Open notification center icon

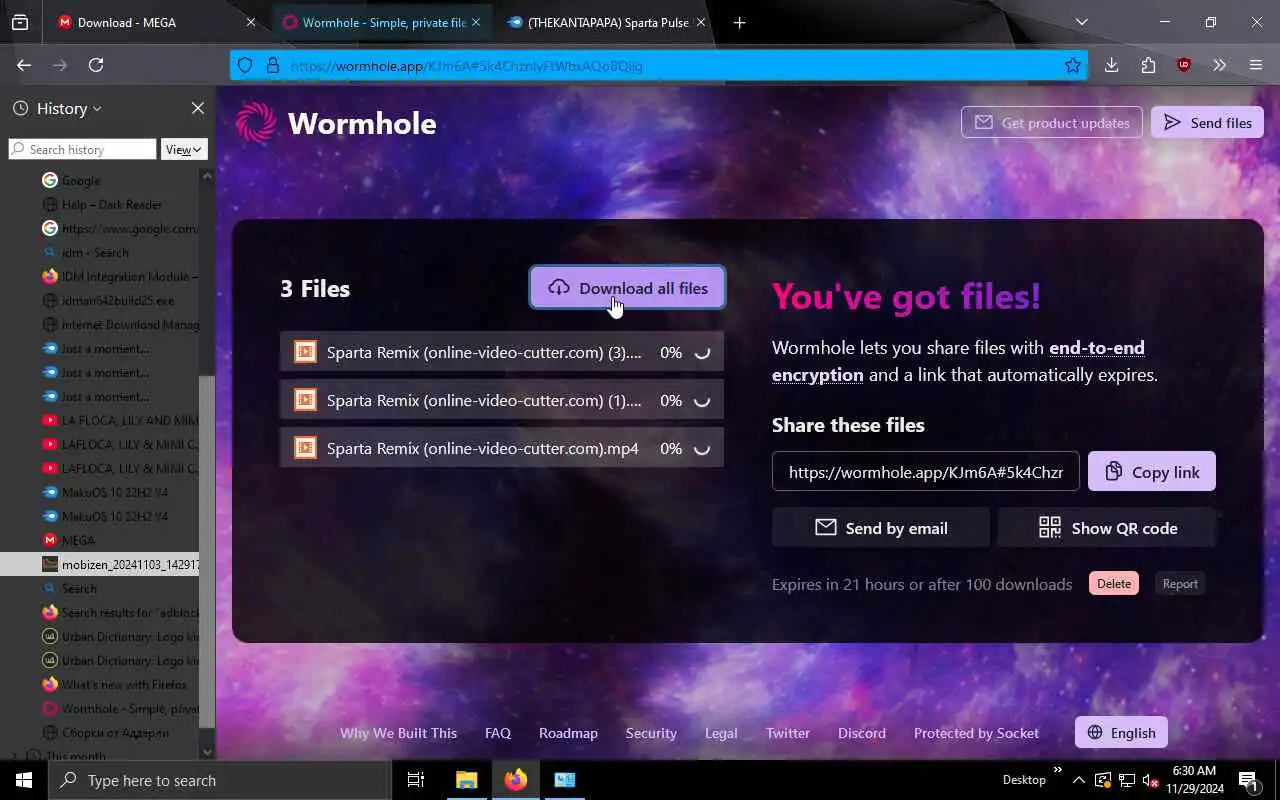[x=1248, y=780]
